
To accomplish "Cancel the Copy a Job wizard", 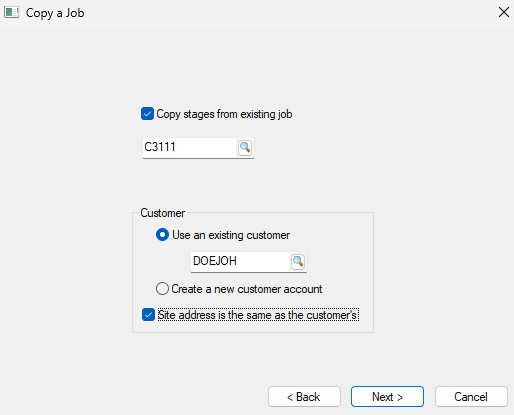I will tap(471, 397).
